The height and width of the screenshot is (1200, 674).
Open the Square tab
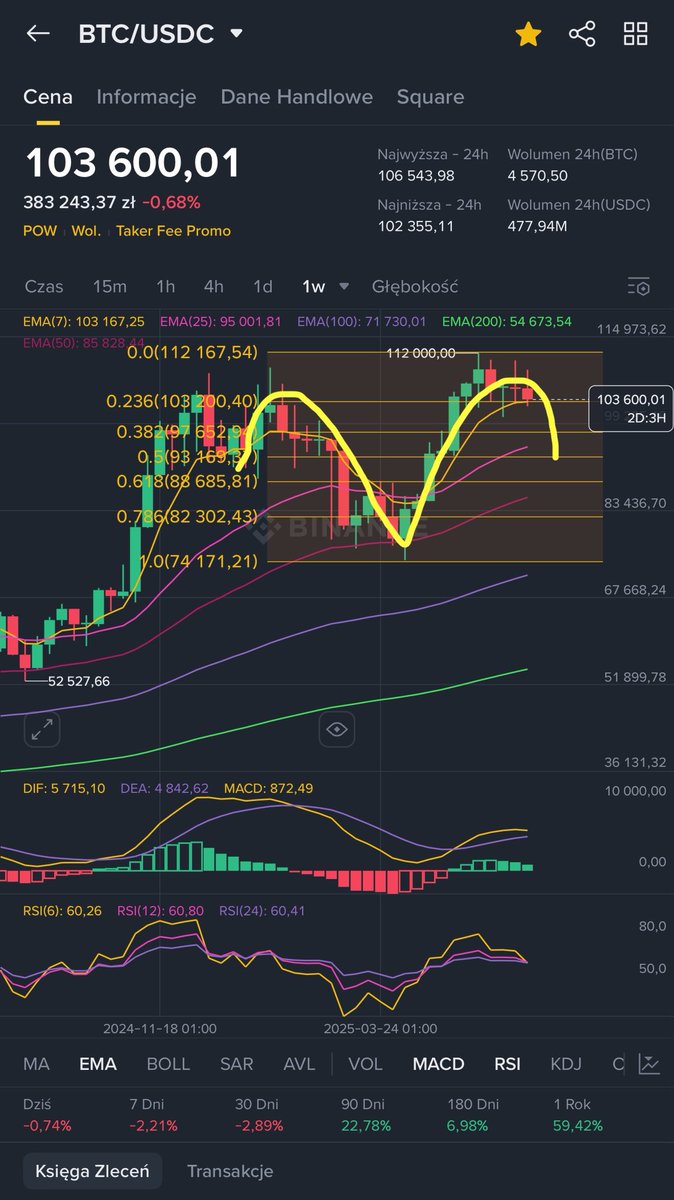pos(430,97)
